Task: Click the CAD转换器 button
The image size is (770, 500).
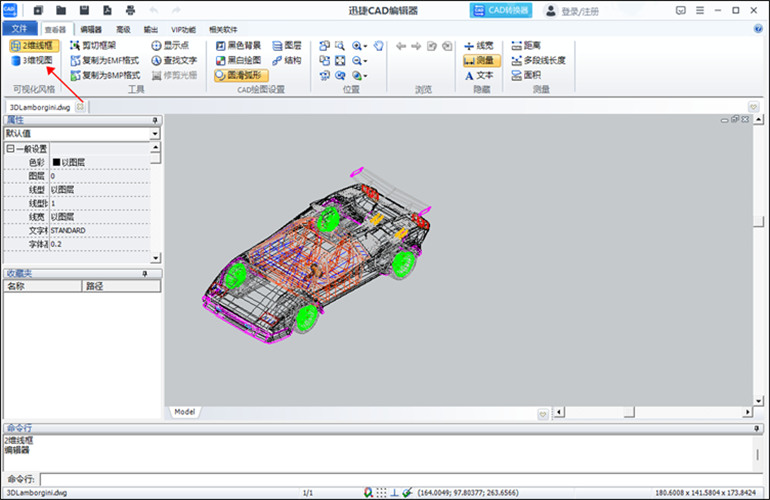Action: pyautogui.click(x=500, y=10)
